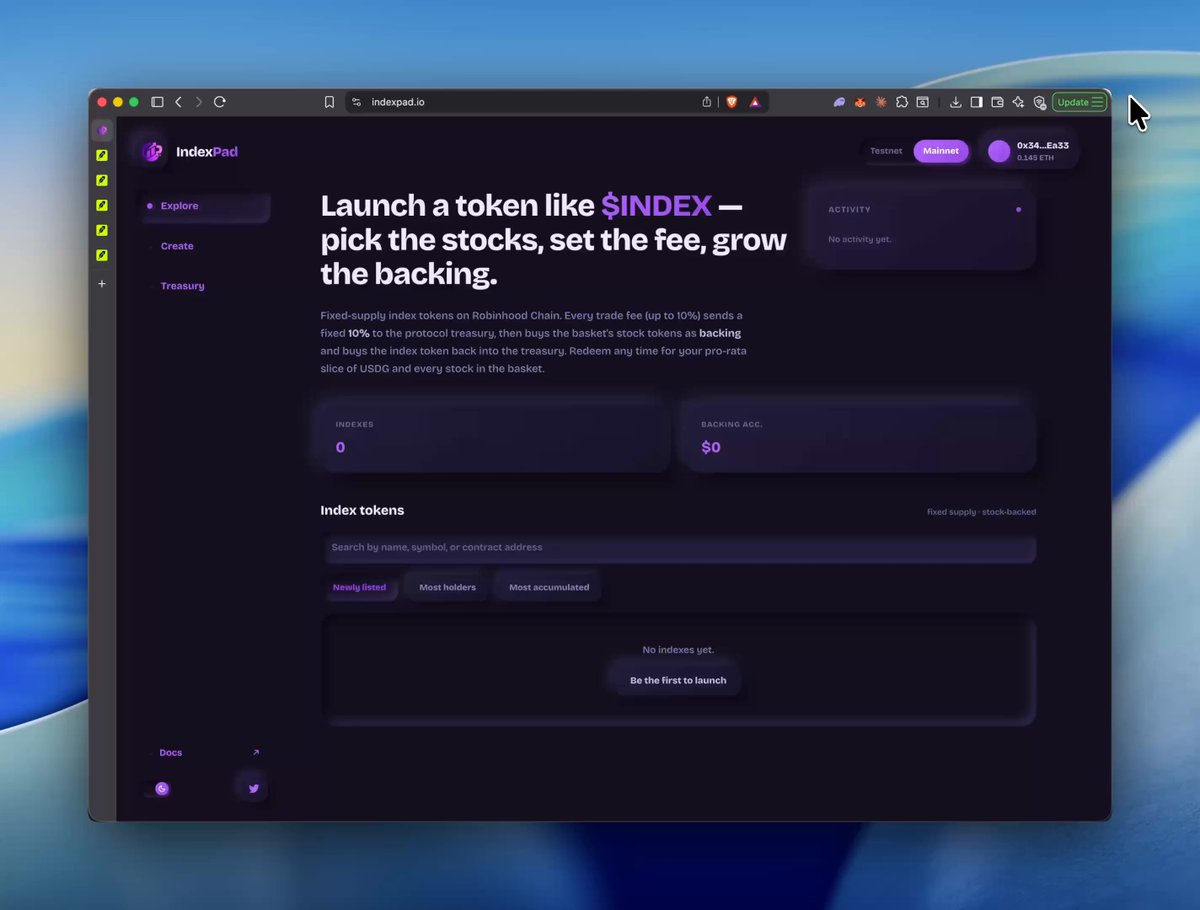
Task: Select the Most holders filter
Action: point(447,587)
